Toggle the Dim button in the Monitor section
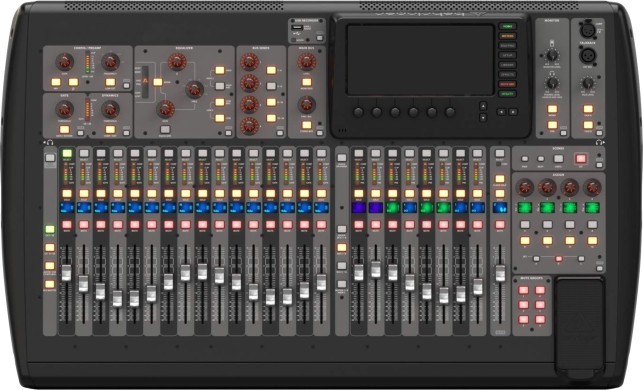Viewport: 643px width, 390px height. [552, 125]
